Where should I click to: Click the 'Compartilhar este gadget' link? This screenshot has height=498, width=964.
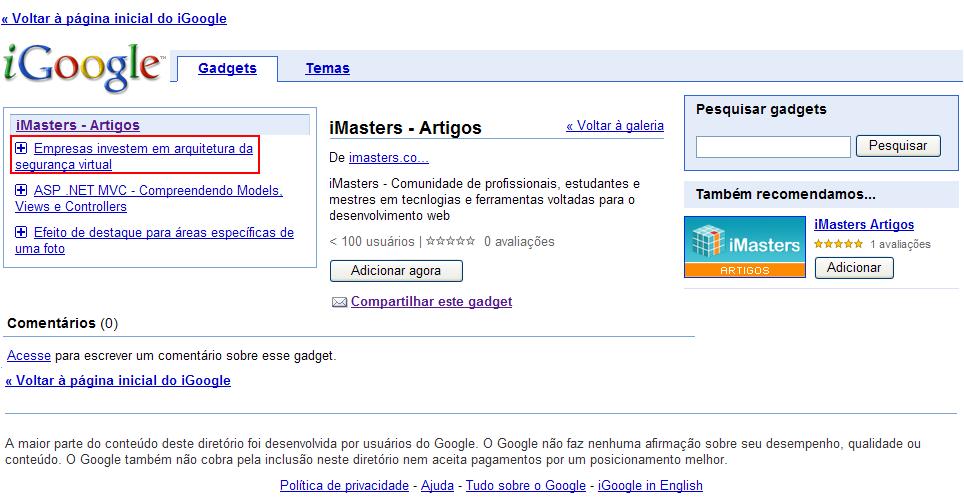click(x=431, y=301)
